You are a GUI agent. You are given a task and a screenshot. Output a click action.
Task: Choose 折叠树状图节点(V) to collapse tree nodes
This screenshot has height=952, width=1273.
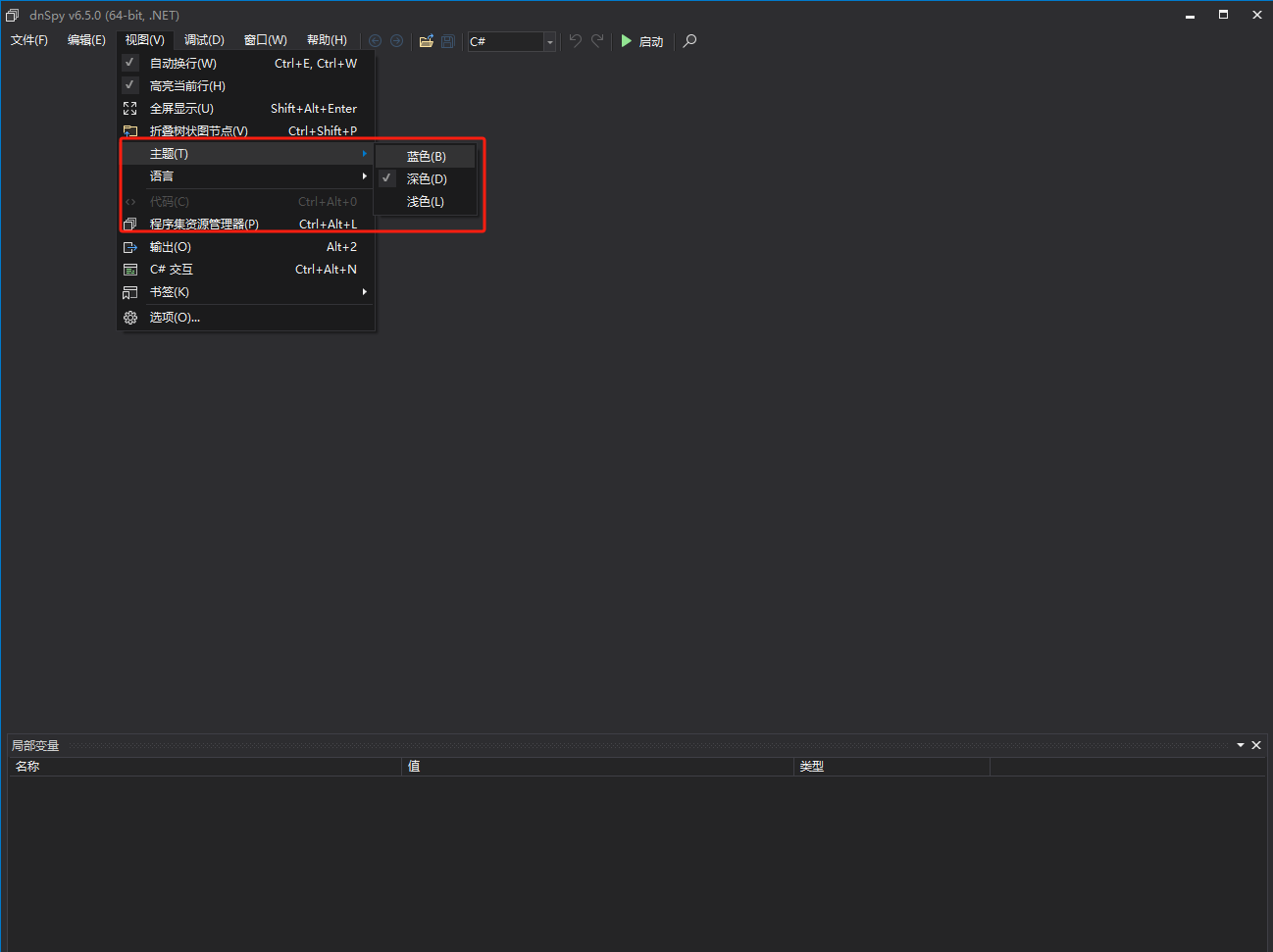246,131
